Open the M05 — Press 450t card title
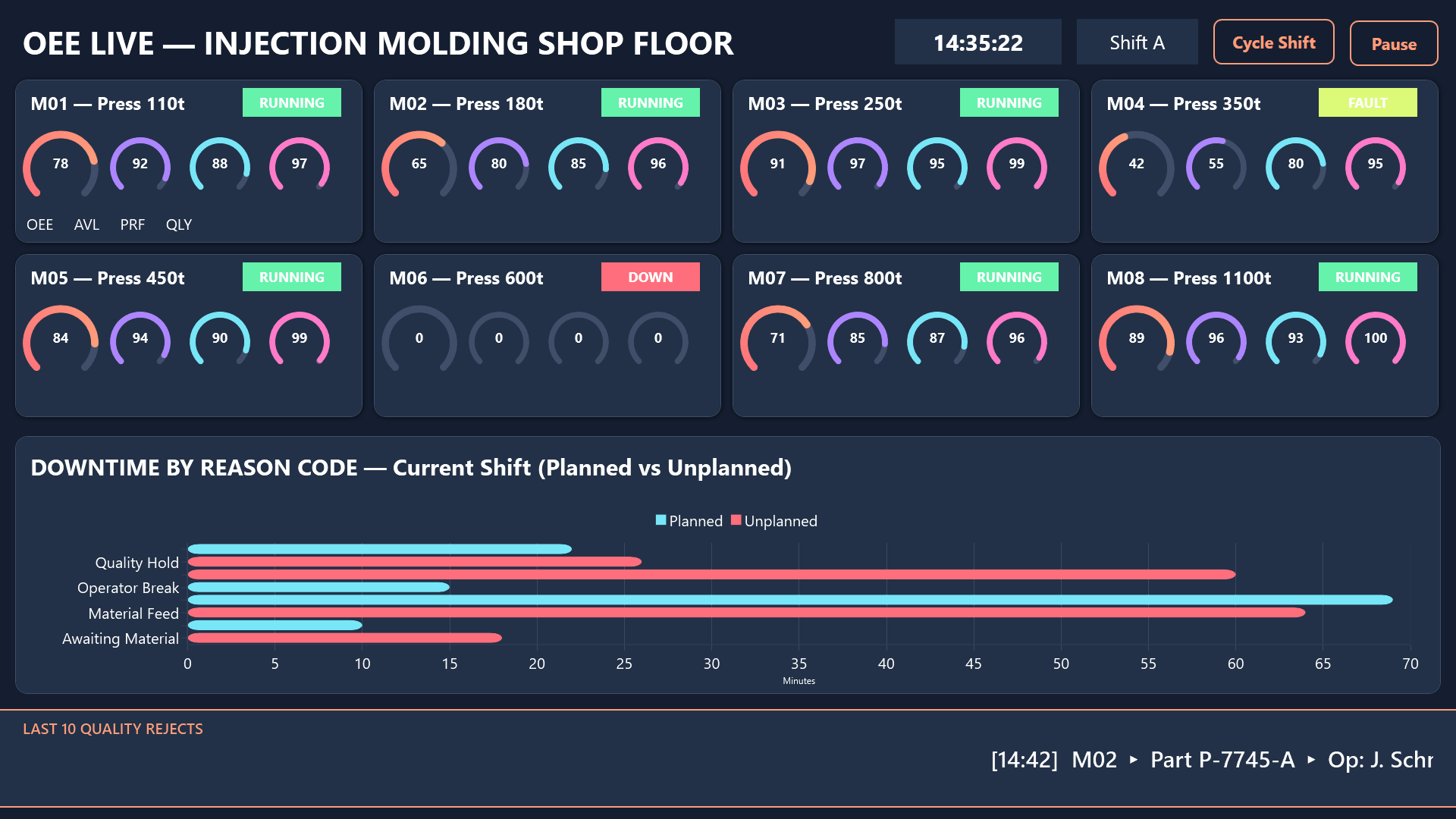This screenshot has height=819, width=1456. 108,278
